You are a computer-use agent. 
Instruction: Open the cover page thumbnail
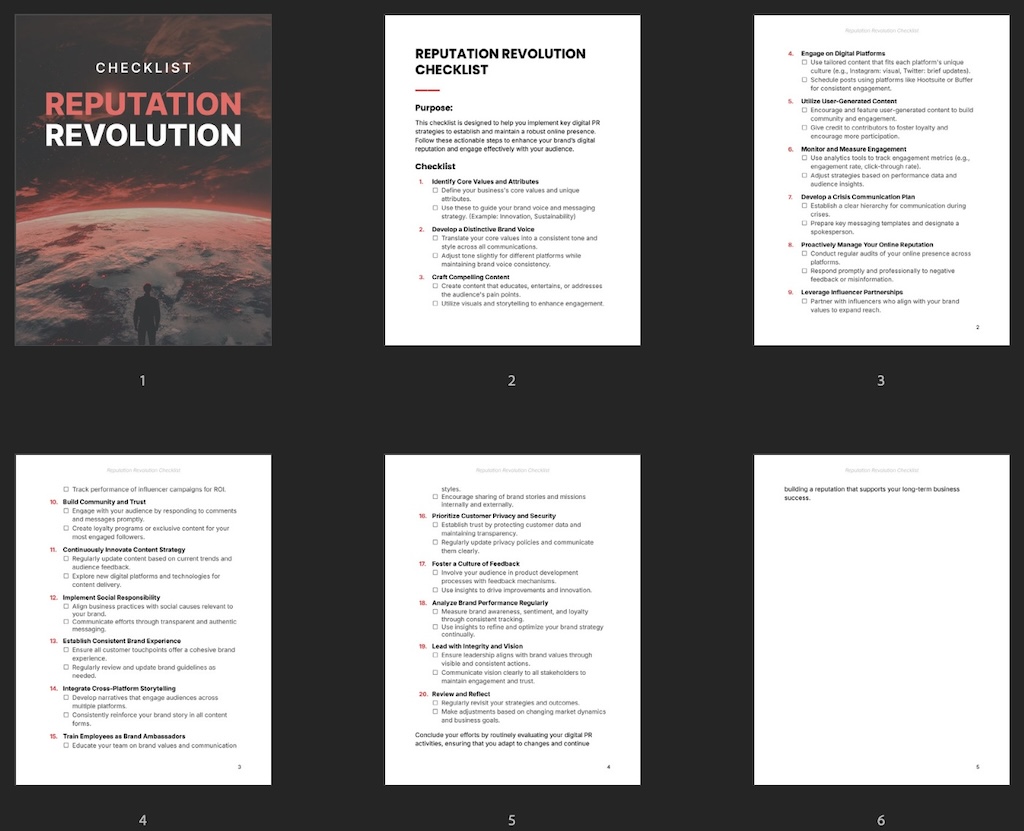(142, 178)
